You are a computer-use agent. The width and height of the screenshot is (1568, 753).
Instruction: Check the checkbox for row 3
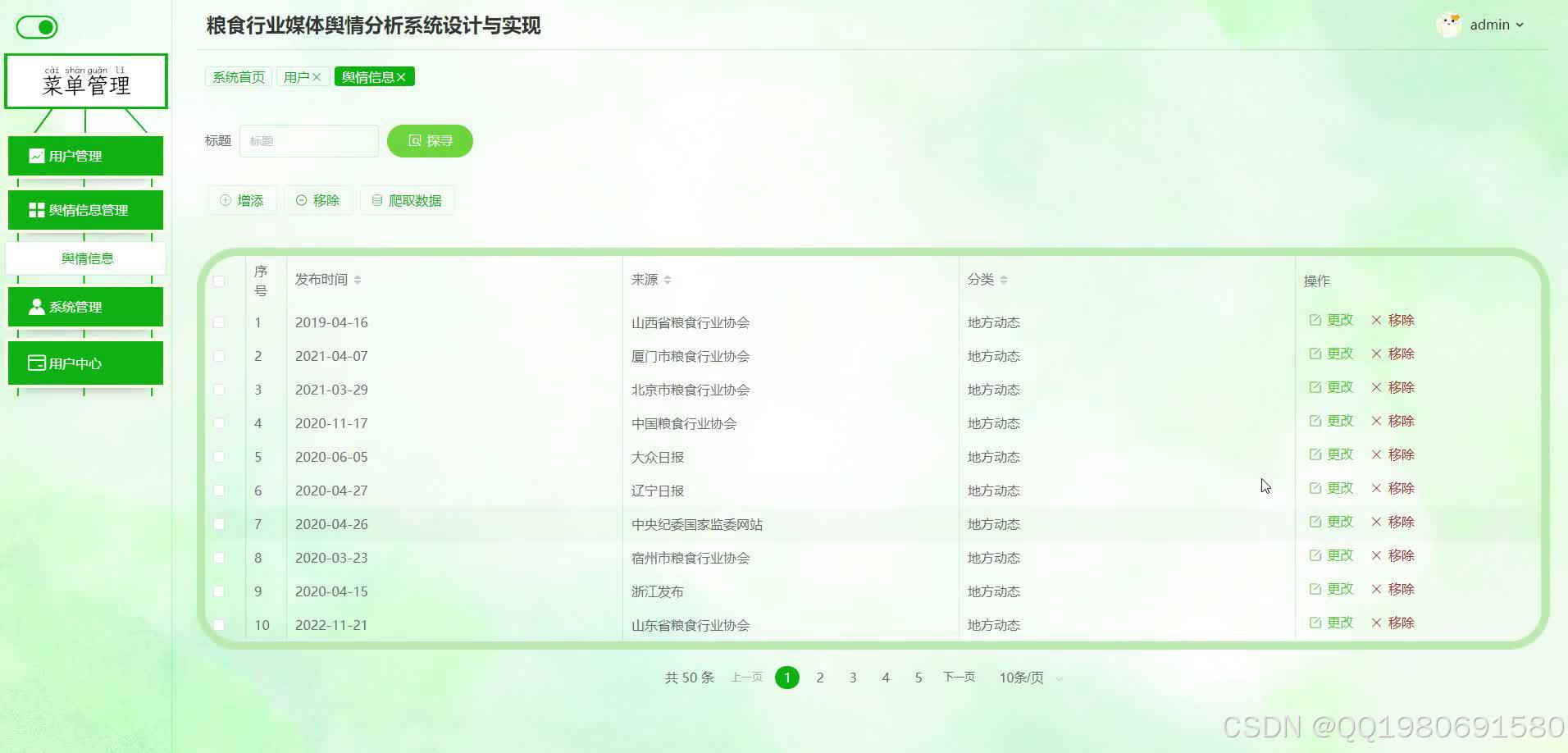219,390
